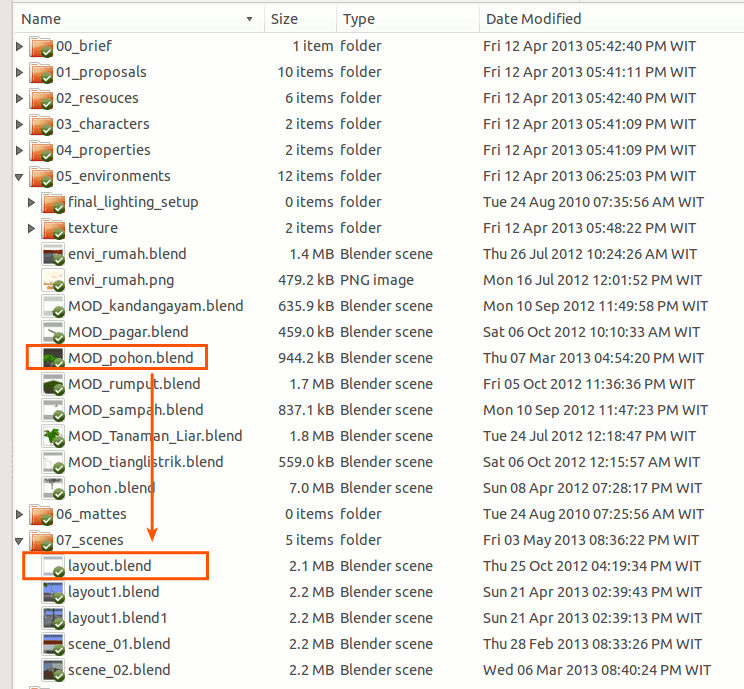Expand the 03_characters folder arrow
744x689 pixels.
coord(19,124)
